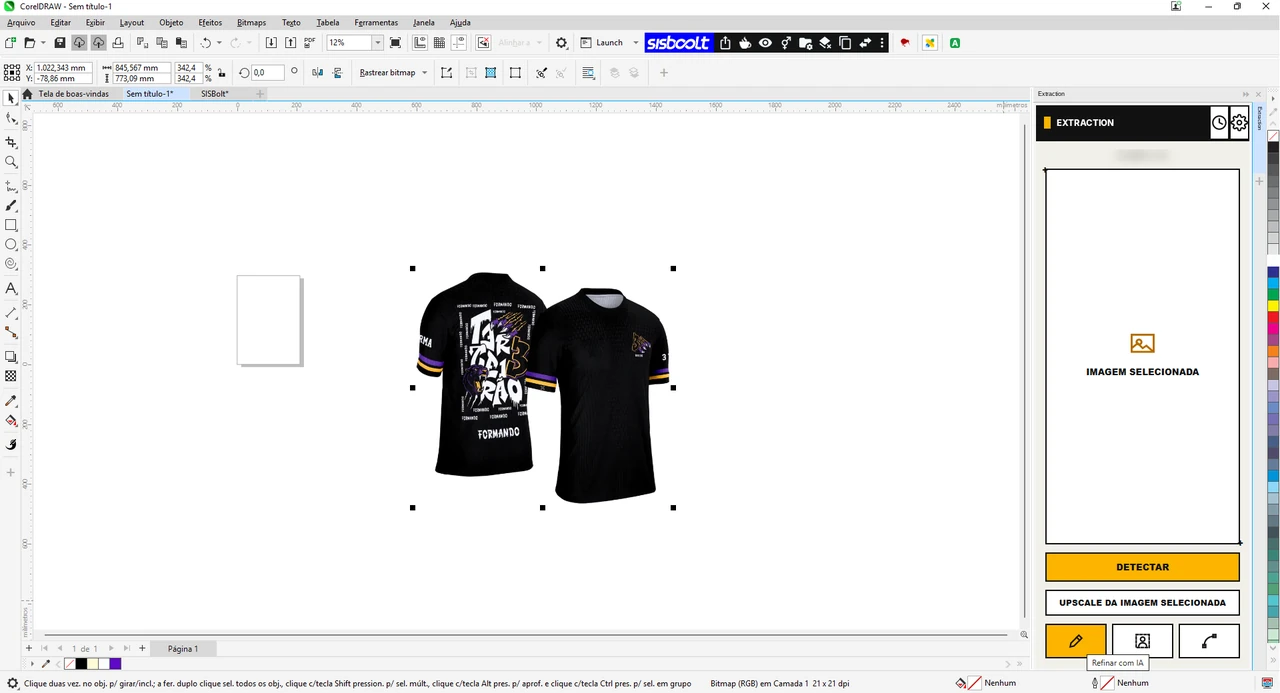Image resolution: width=1280 pixels, height=693 pixels.
Task: Expand the zoom level dropdown
Action: click(x=377, y=43)
